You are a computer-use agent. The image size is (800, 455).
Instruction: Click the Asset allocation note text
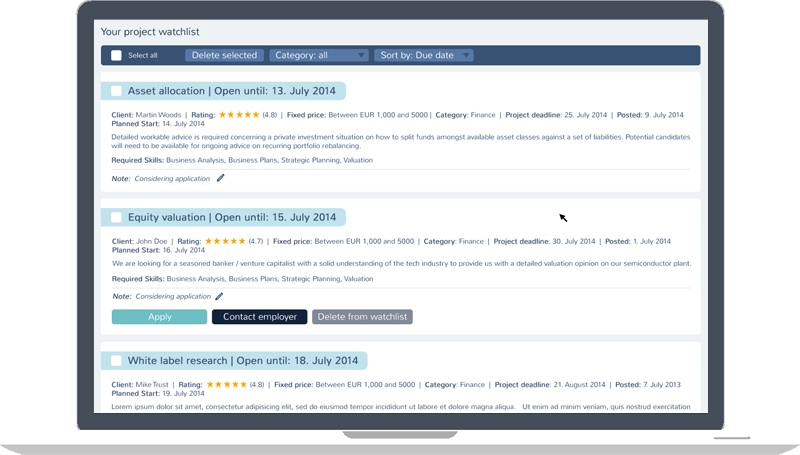coord(172,179)
